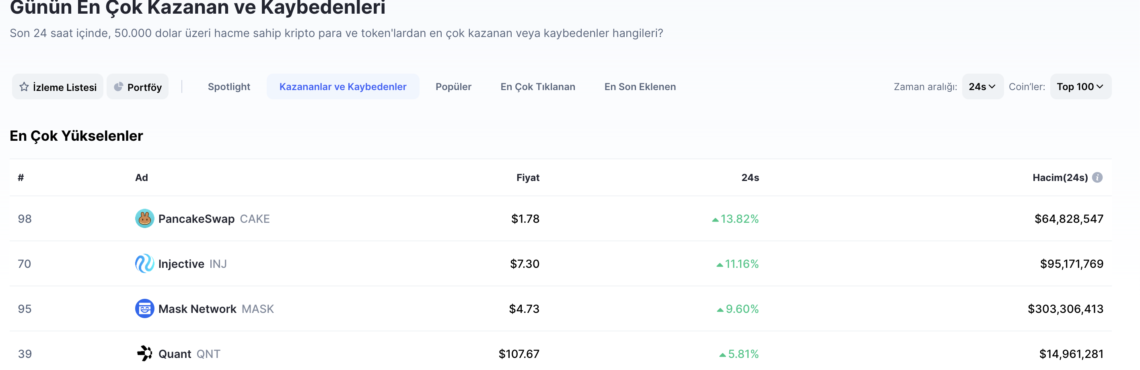Screen dimensions: 1140x370
Task: Click the Hacim(24s) info icon
Action: click(1097, 177)
